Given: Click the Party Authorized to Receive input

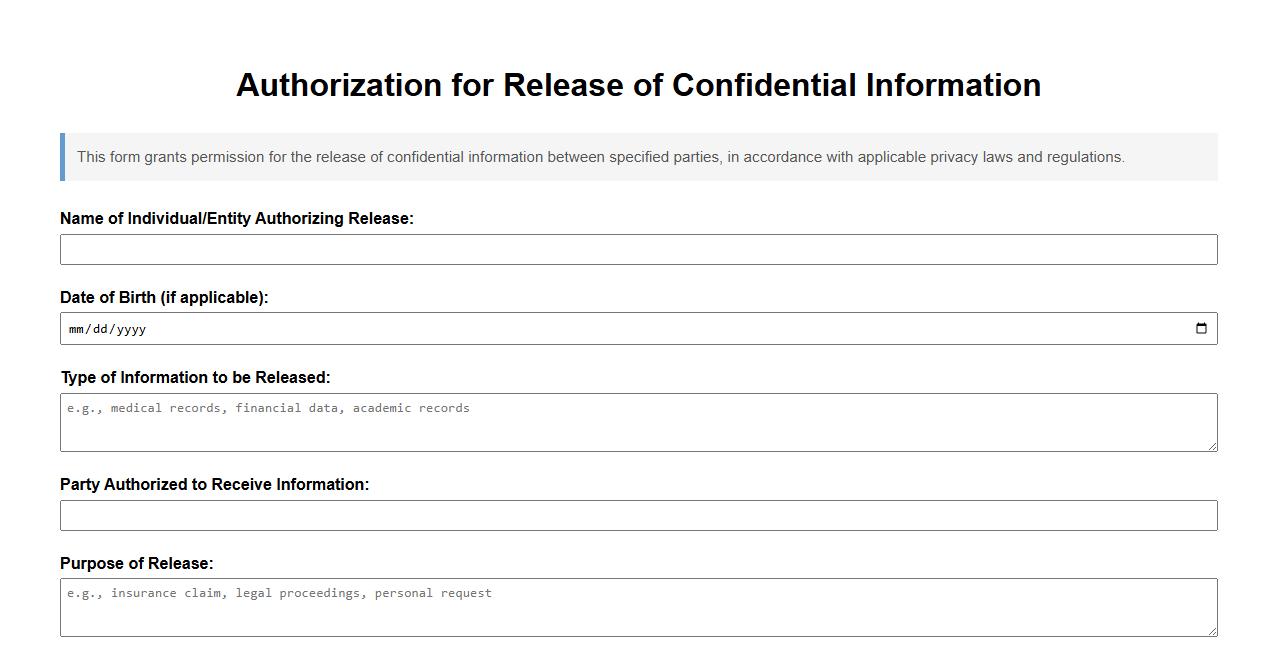Looking at the screenshot, I should click(638, 515).
